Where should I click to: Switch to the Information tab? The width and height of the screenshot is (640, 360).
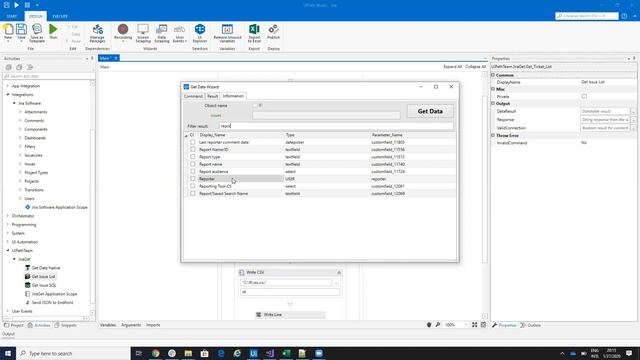click(x=233, y=96)
